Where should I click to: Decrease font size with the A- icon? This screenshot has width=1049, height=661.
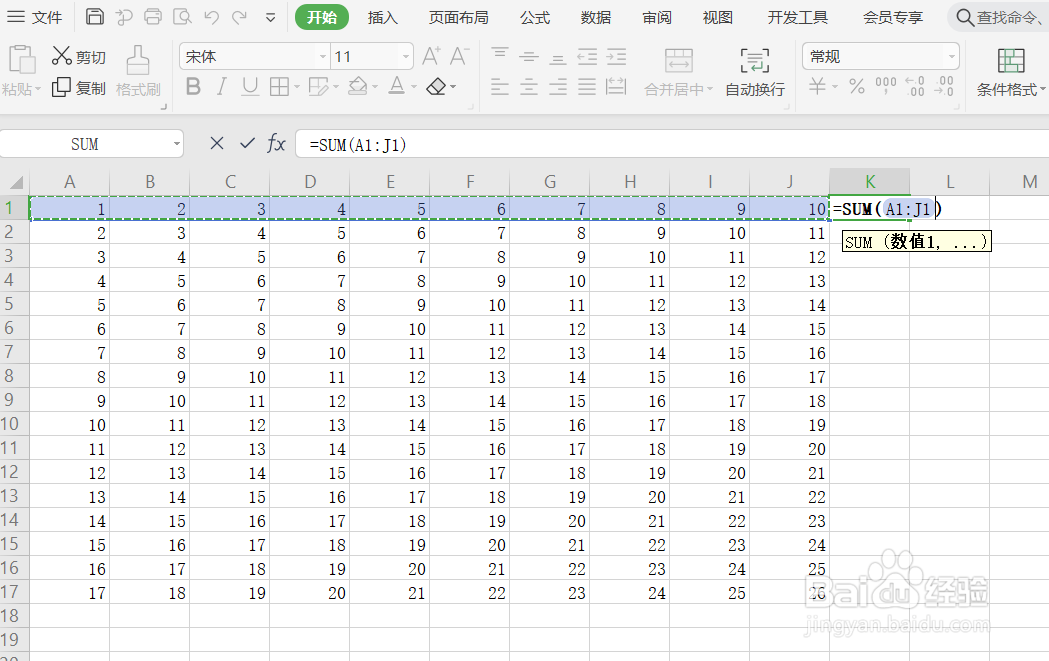coord(460,56)
